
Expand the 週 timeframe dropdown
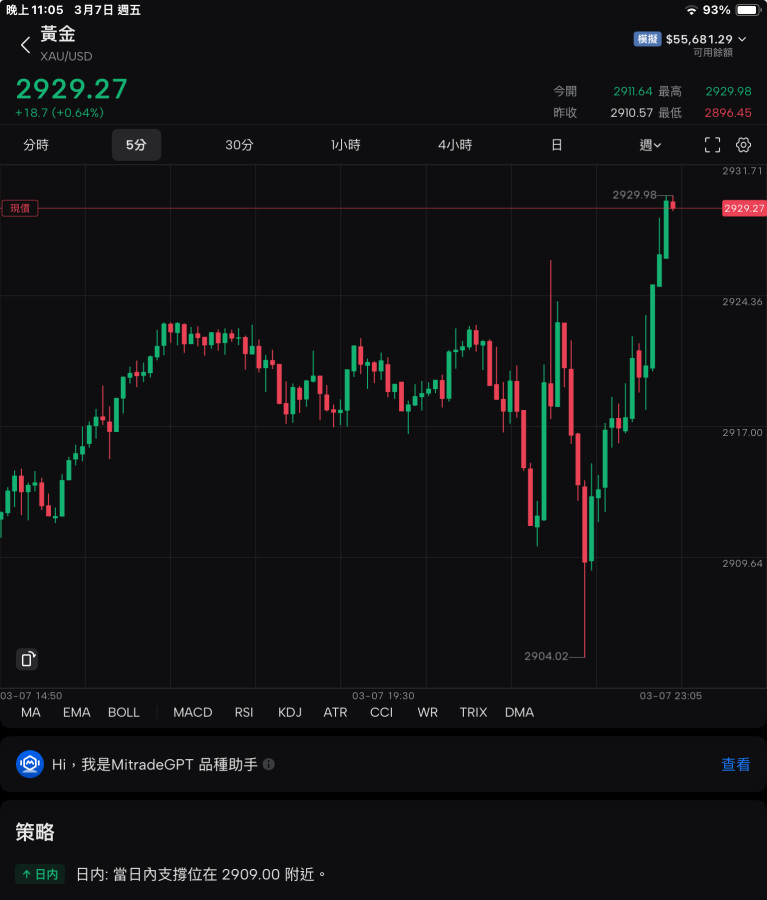point(650,145)
